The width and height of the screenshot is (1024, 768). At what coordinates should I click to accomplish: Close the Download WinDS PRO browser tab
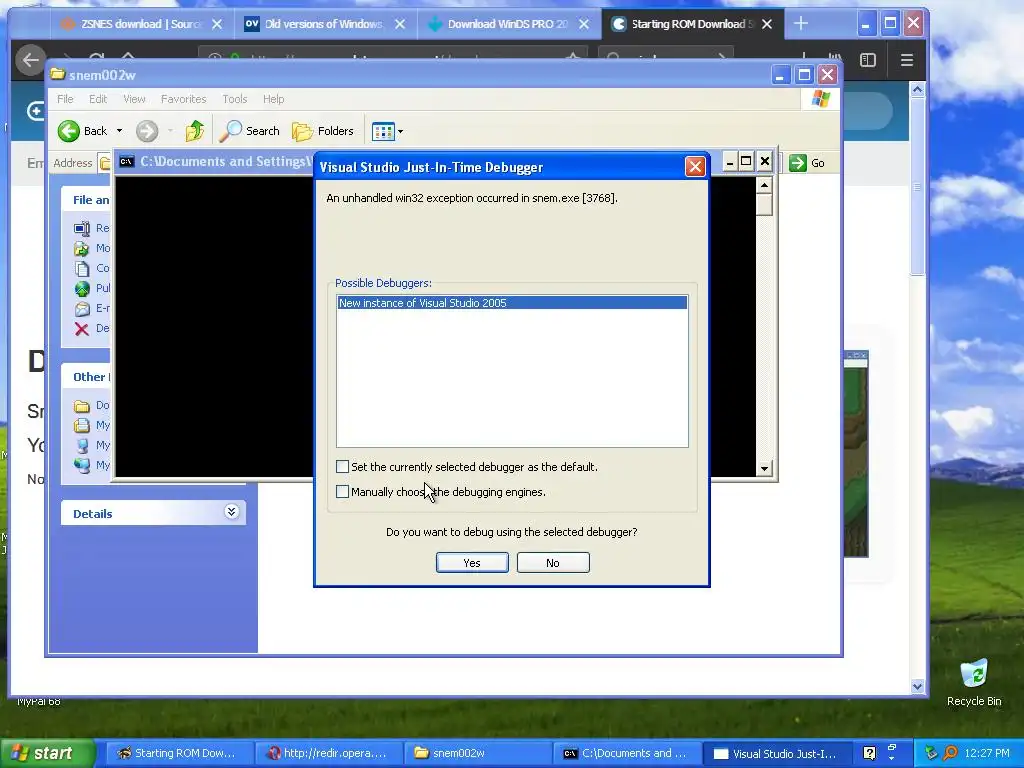point(584,24)
